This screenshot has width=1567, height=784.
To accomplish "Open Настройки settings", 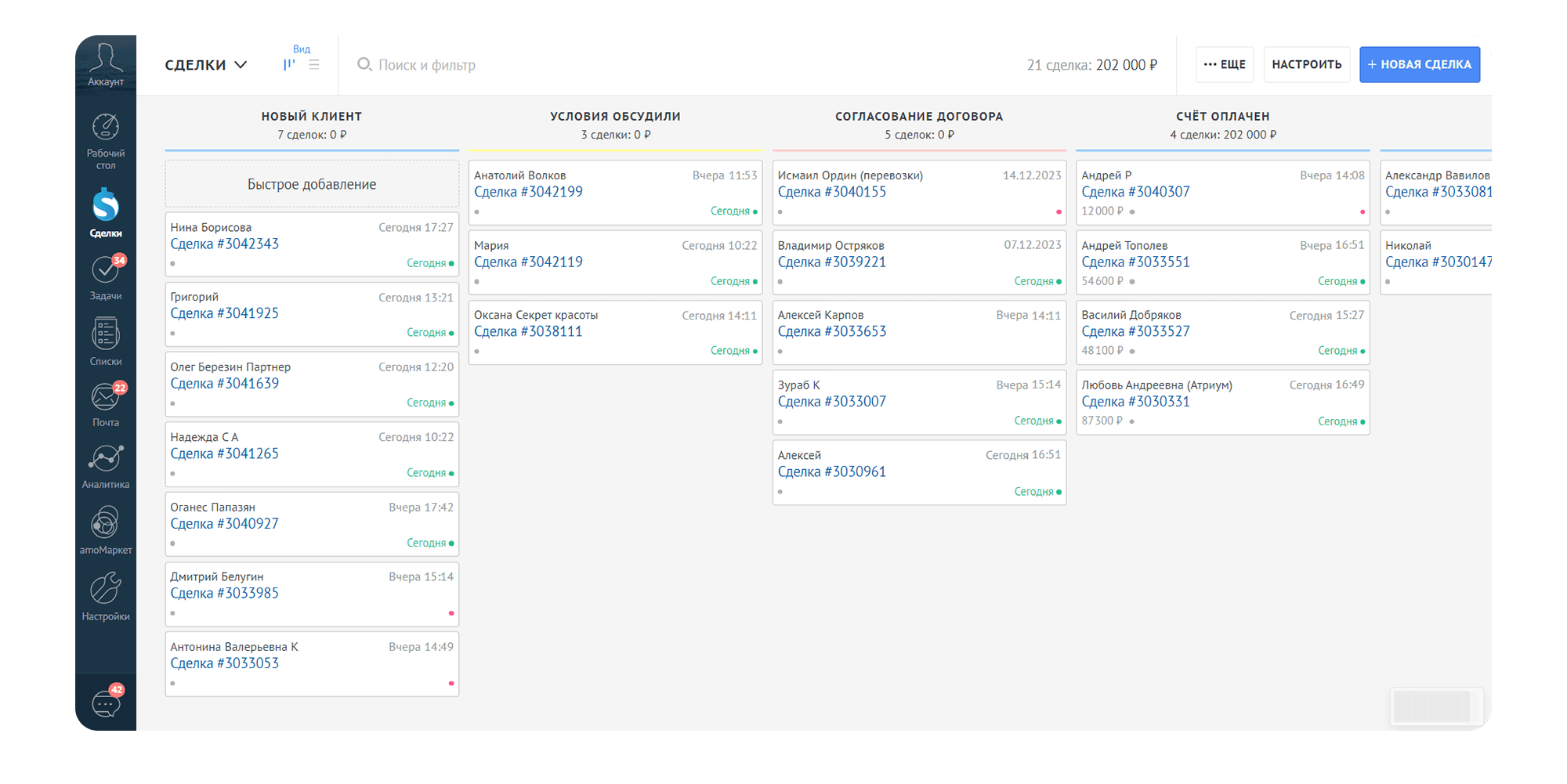I will coord(105,596).
